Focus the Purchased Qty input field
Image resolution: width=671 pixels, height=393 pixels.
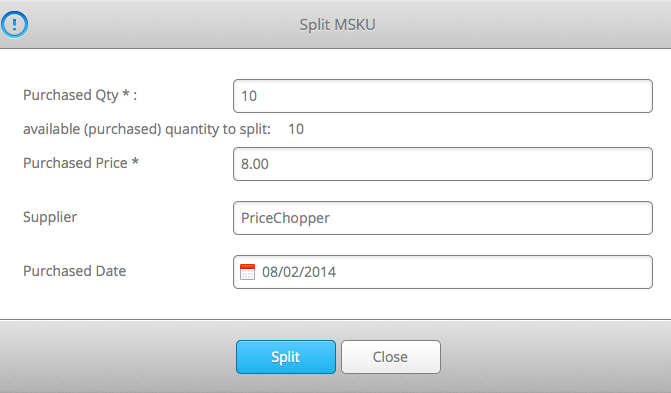coord(442,96)
